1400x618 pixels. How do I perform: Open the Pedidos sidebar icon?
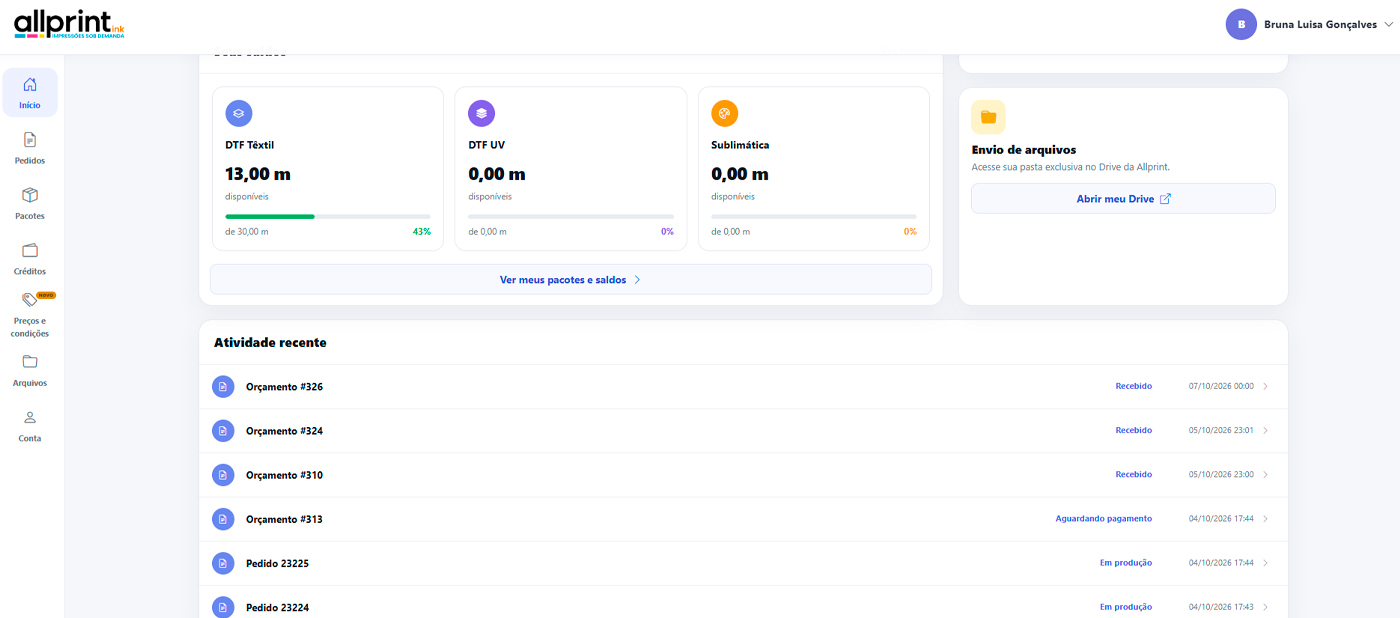(x=30, y=140)
